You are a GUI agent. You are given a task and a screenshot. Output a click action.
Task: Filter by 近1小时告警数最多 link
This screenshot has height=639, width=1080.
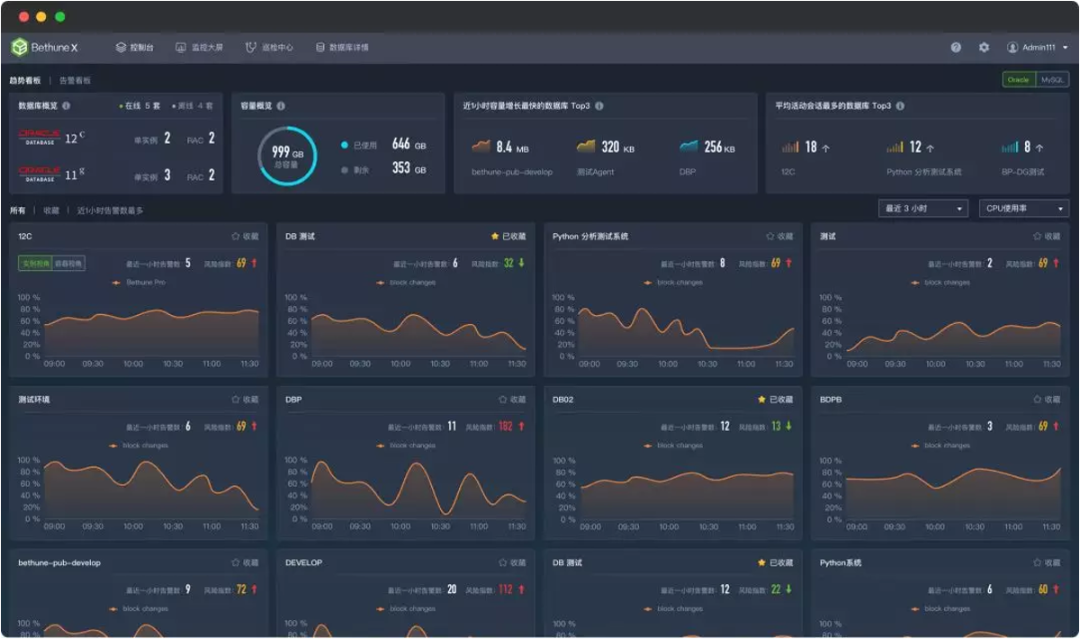click(110, 211)
